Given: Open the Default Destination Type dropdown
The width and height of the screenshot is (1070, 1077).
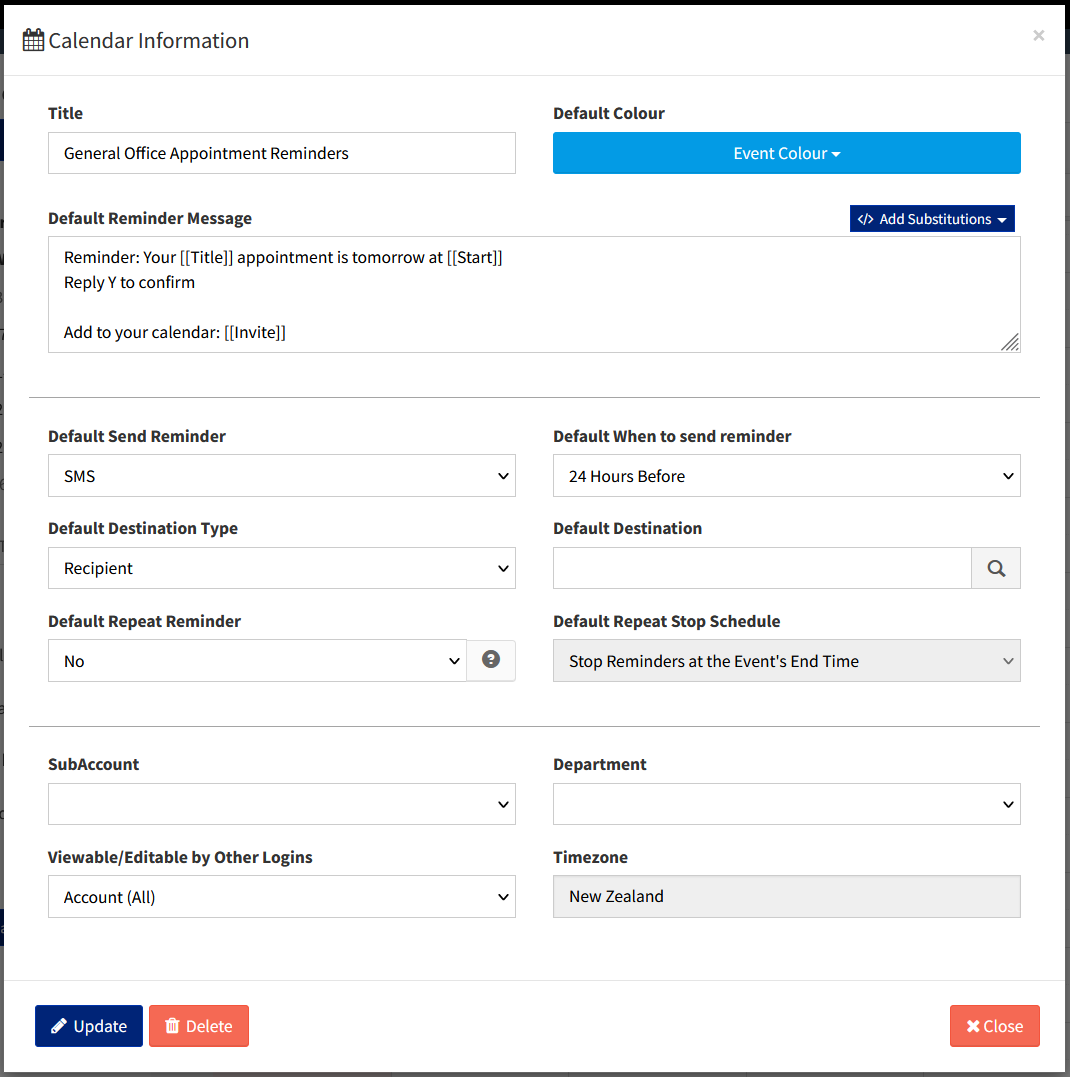Looking at the screenshot, I should coord(281,567).
